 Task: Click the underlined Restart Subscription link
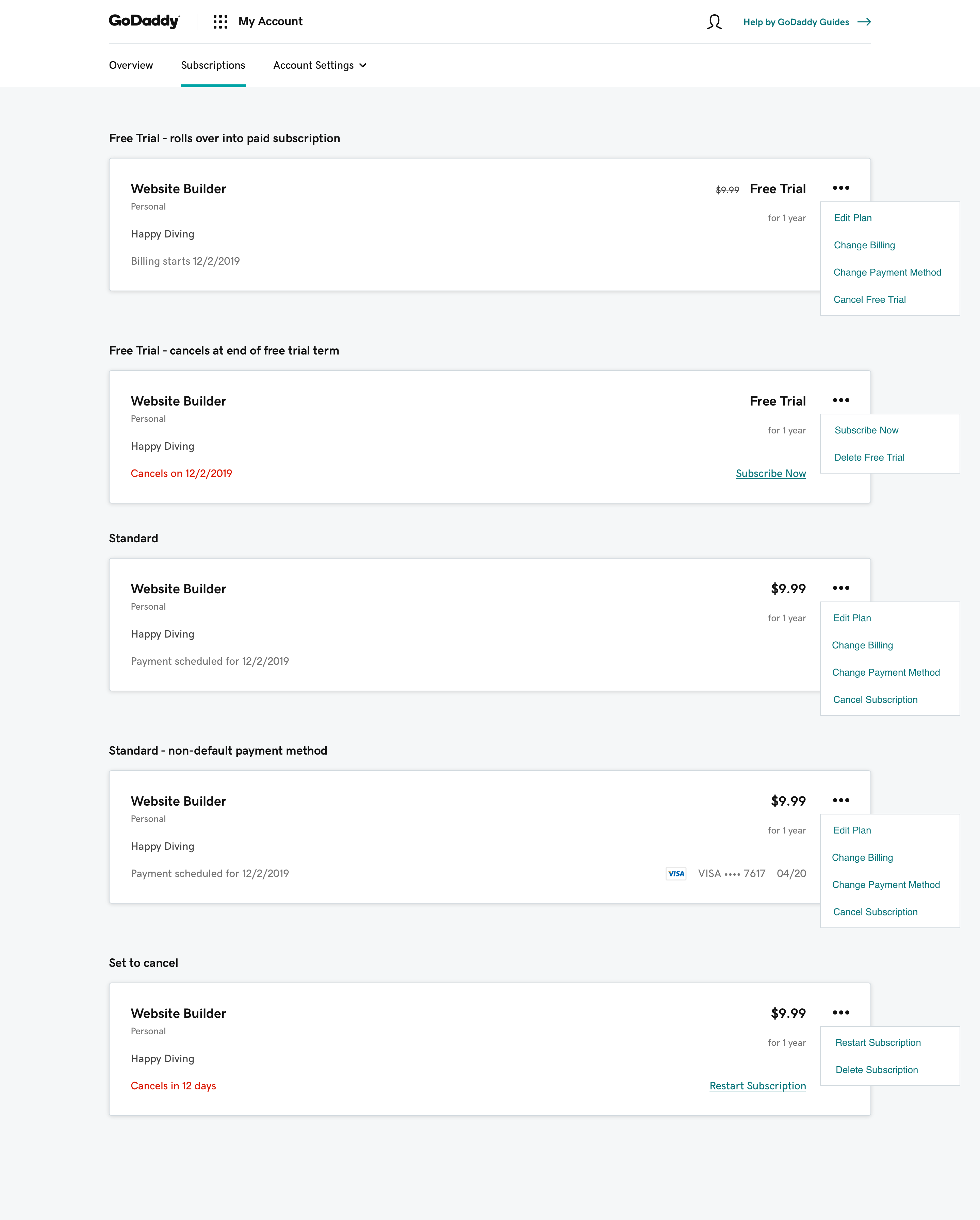click(758, 1086)
